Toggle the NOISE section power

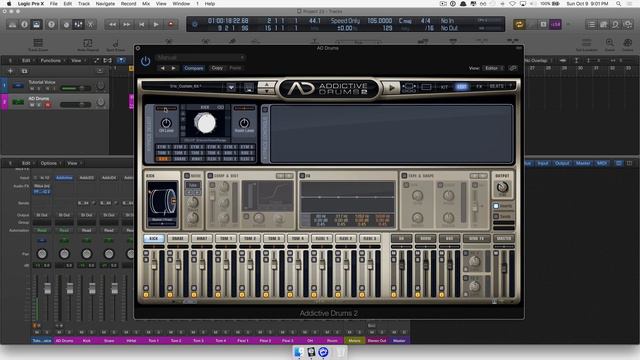click(187, 176)
